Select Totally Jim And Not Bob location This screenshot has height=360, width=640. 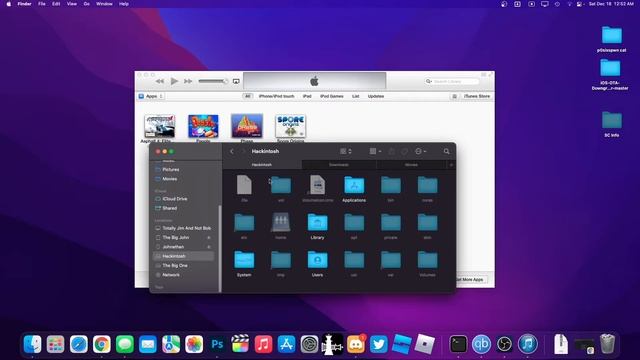187,228
